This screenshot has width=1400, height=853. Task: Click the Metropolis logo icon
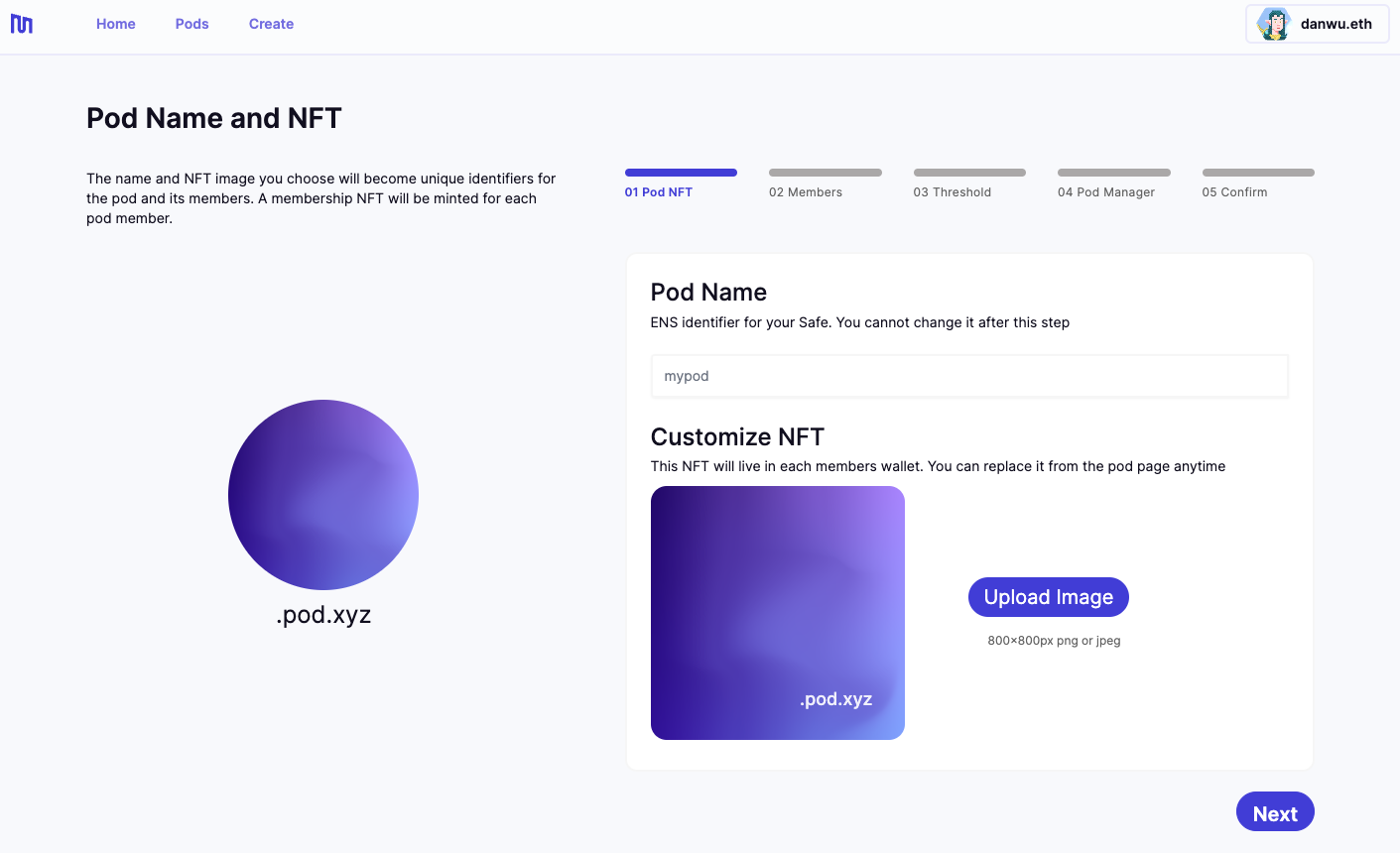pos(22,24)
